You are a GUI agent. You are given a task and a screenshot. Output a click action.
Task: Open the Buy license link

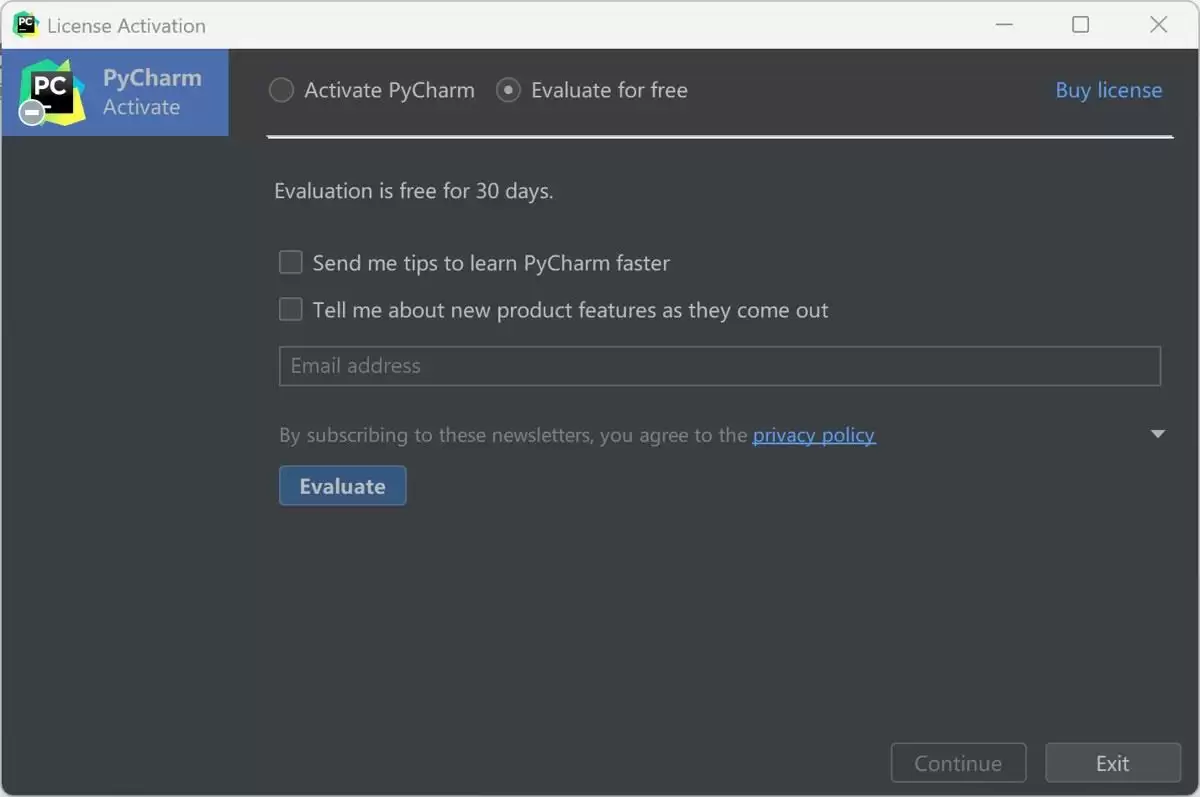(x=1109, y=90)
